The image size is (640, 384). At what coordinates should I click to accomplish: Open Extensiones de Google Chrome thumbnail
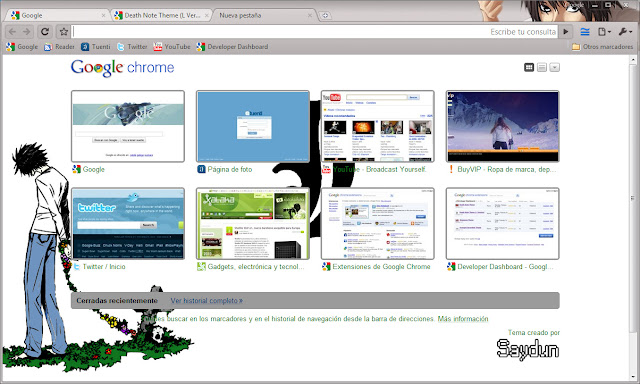(x=378, y=224)
